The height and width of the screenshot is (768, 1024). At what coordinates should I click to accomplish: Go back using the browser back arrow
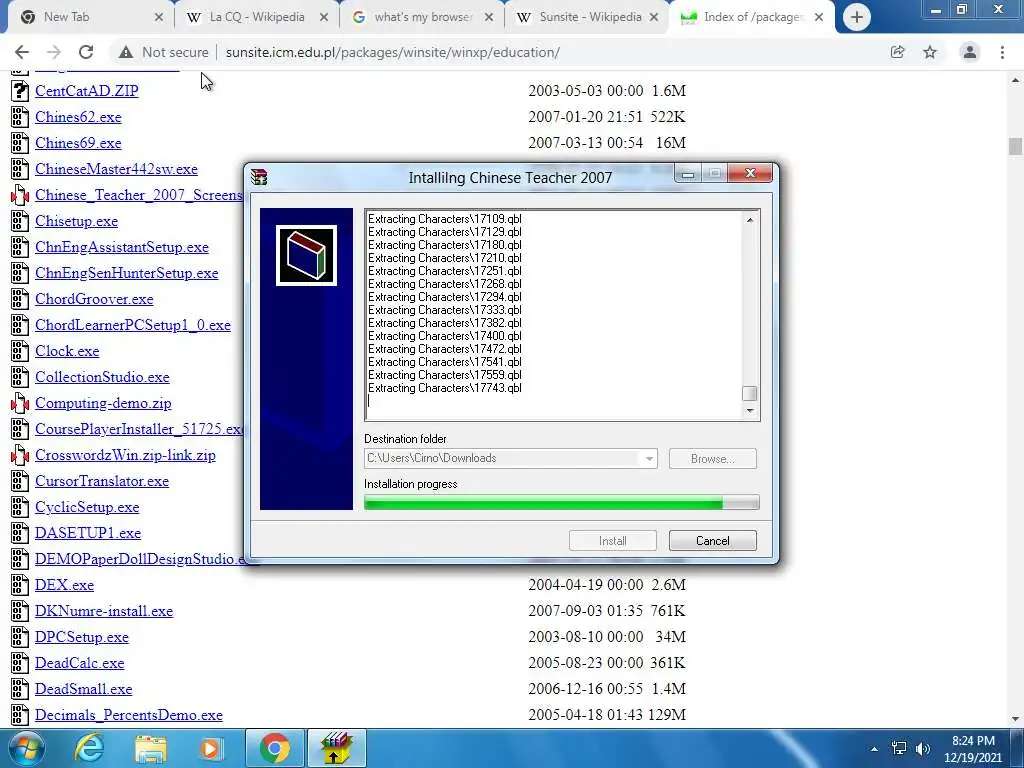tap(22, 52)
